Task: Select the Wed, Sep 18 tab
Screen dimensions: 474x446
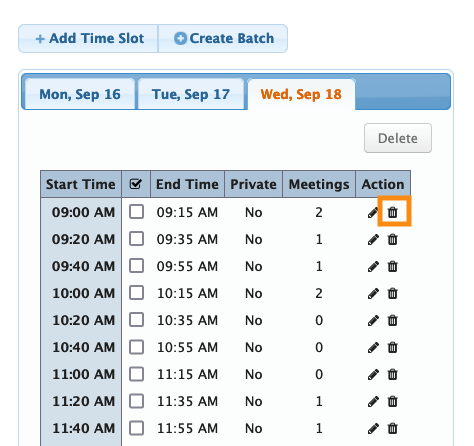Action: click(x=301, y=94)
